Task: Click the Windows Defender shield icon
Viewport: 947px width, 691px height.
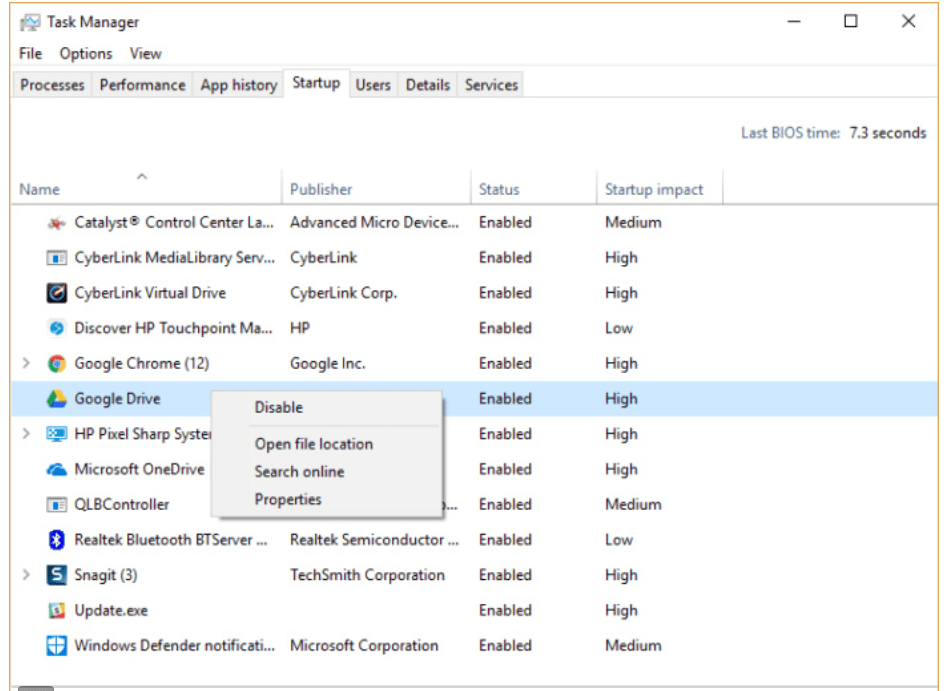Action: pyautogui.click(x=56, y=646)
